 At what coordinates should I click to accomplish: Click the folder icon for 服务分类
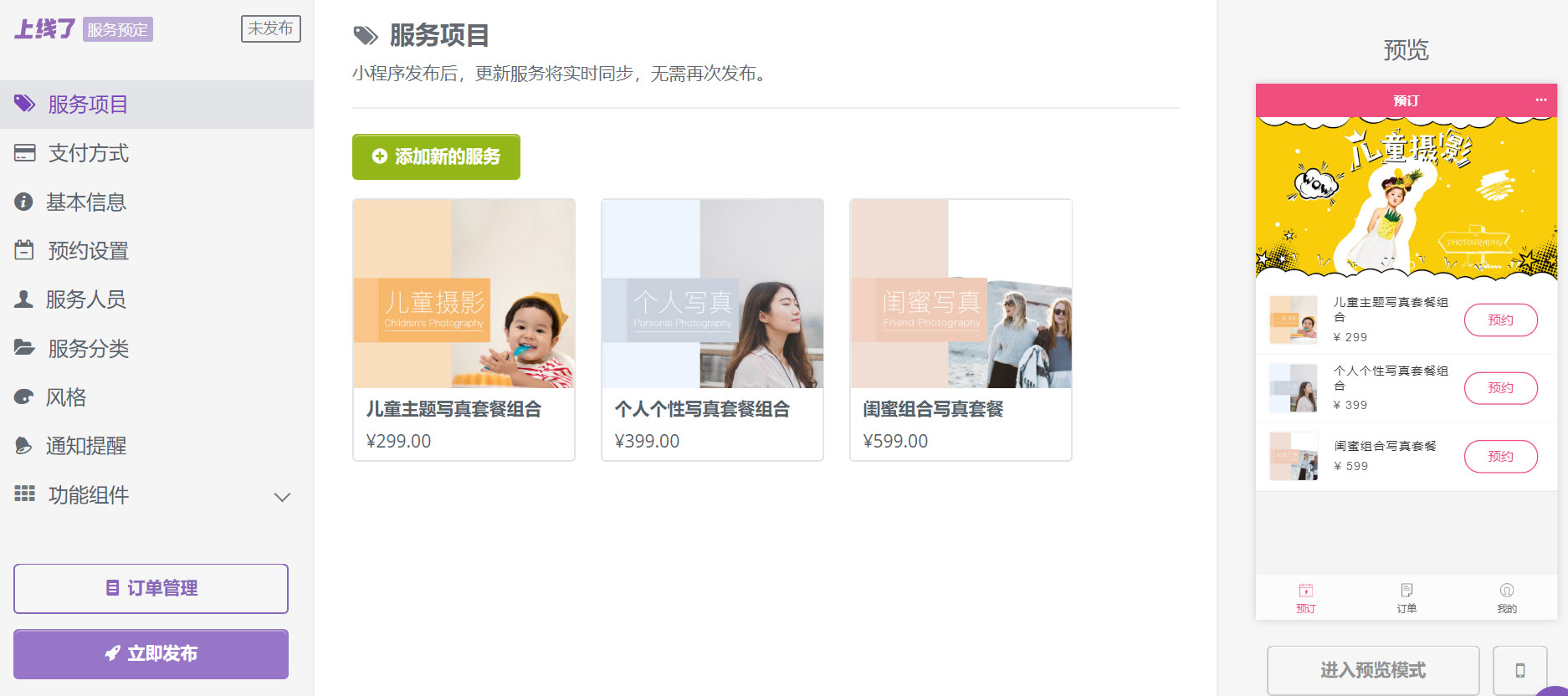pos(24,348)
